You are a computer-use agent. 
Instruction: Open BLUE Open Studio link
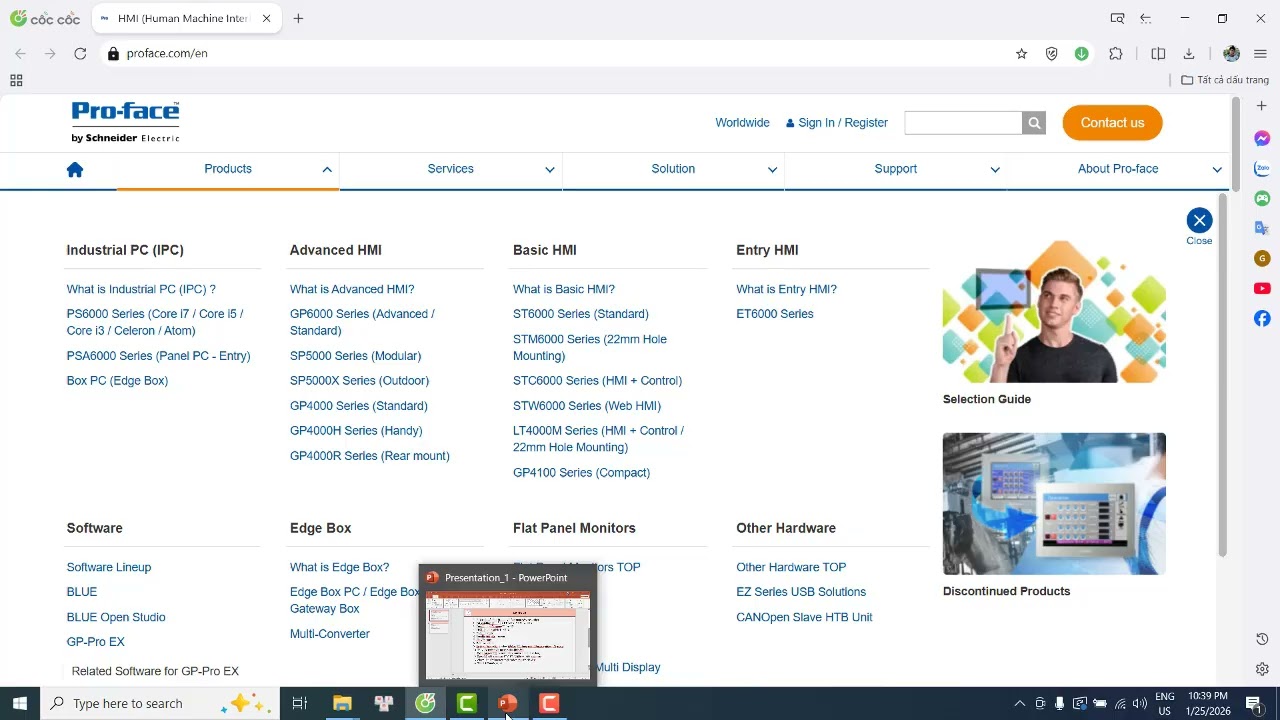tap(116, 617)
